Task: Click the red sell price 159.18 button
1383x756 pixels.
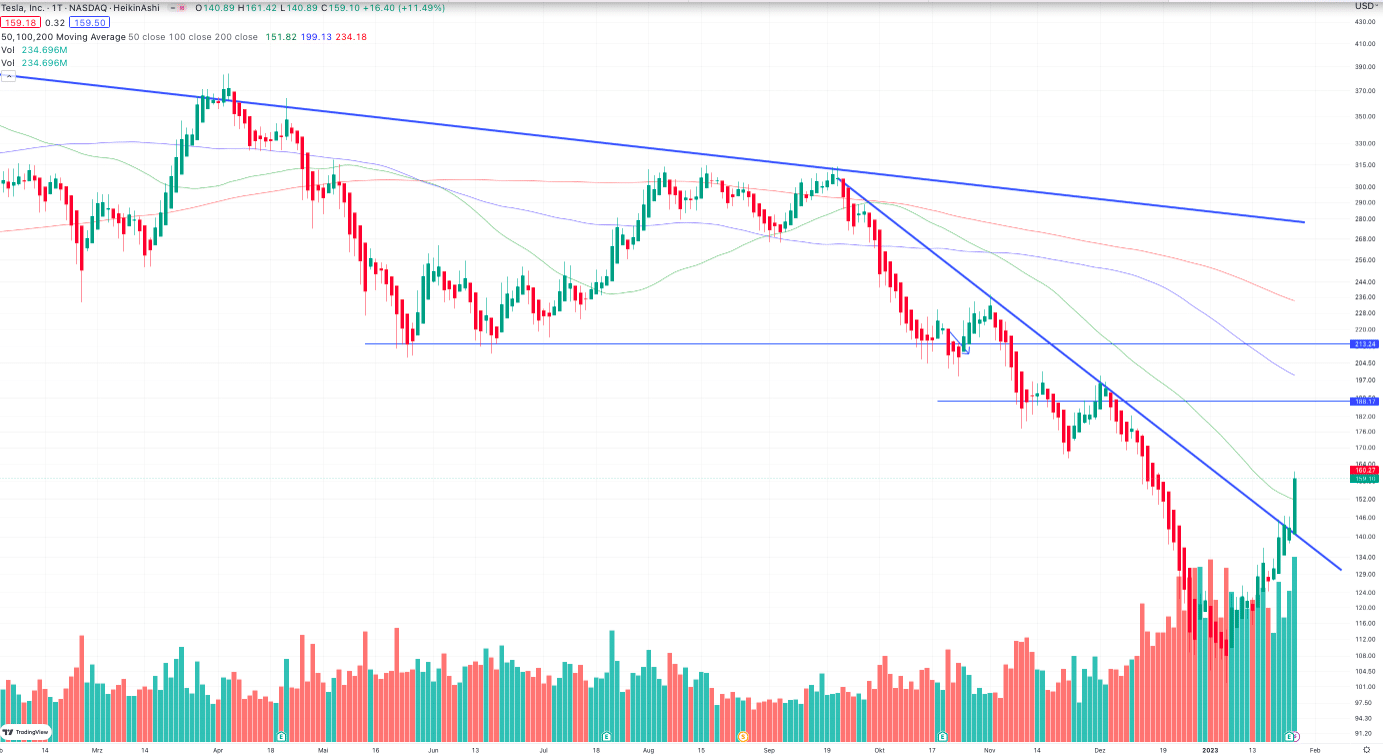Action: coord(20,22)
